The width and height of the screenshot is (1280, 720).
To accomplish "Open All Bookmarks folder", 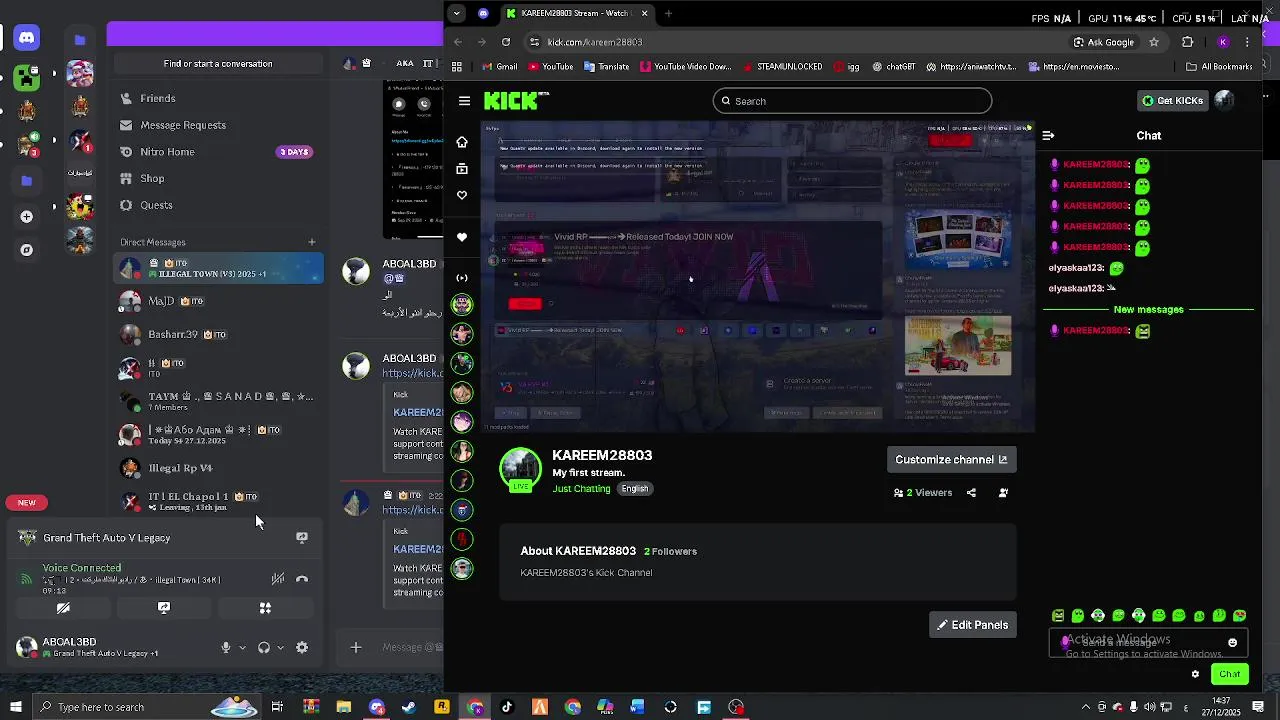I will pyautogui.click(x=1219, y=67).
